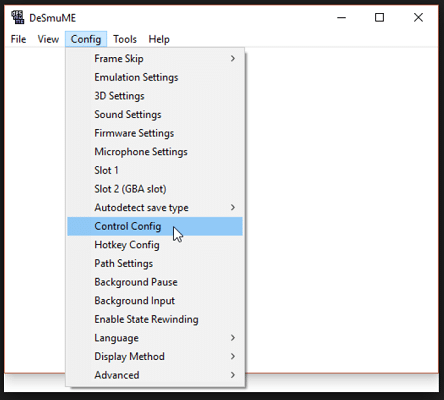Expand the Display Method submenu
Screen dimensions: 444x400
point(155,357)
